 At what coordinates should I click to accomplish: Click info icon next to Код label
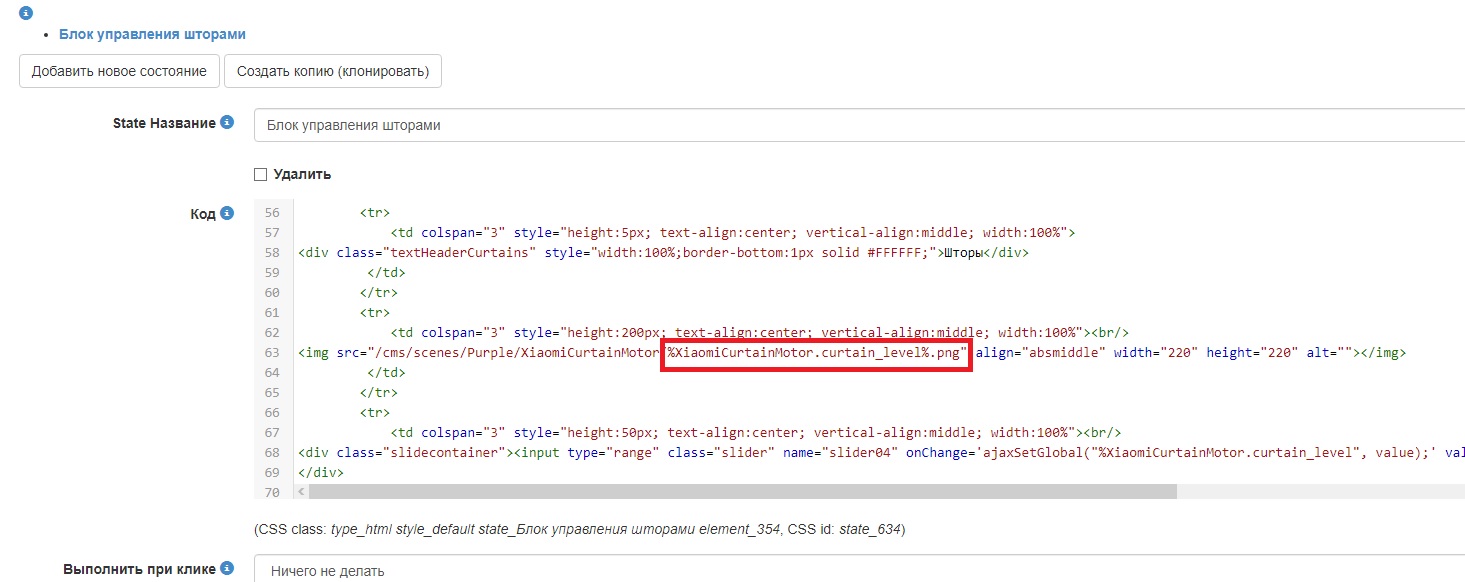227,213
